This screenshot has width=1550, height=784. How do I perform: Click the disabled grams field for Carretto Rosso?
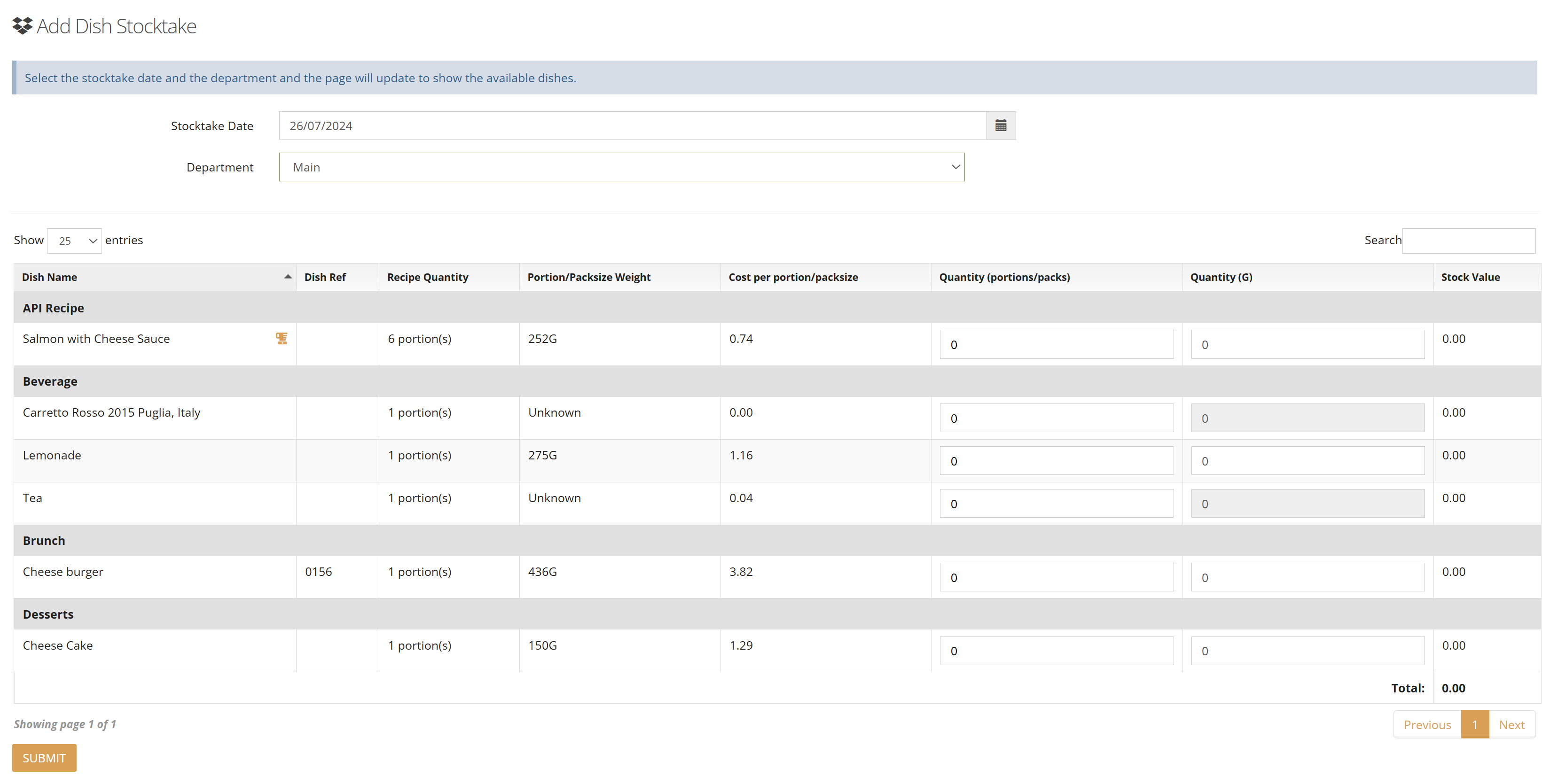click(1307, 418)
